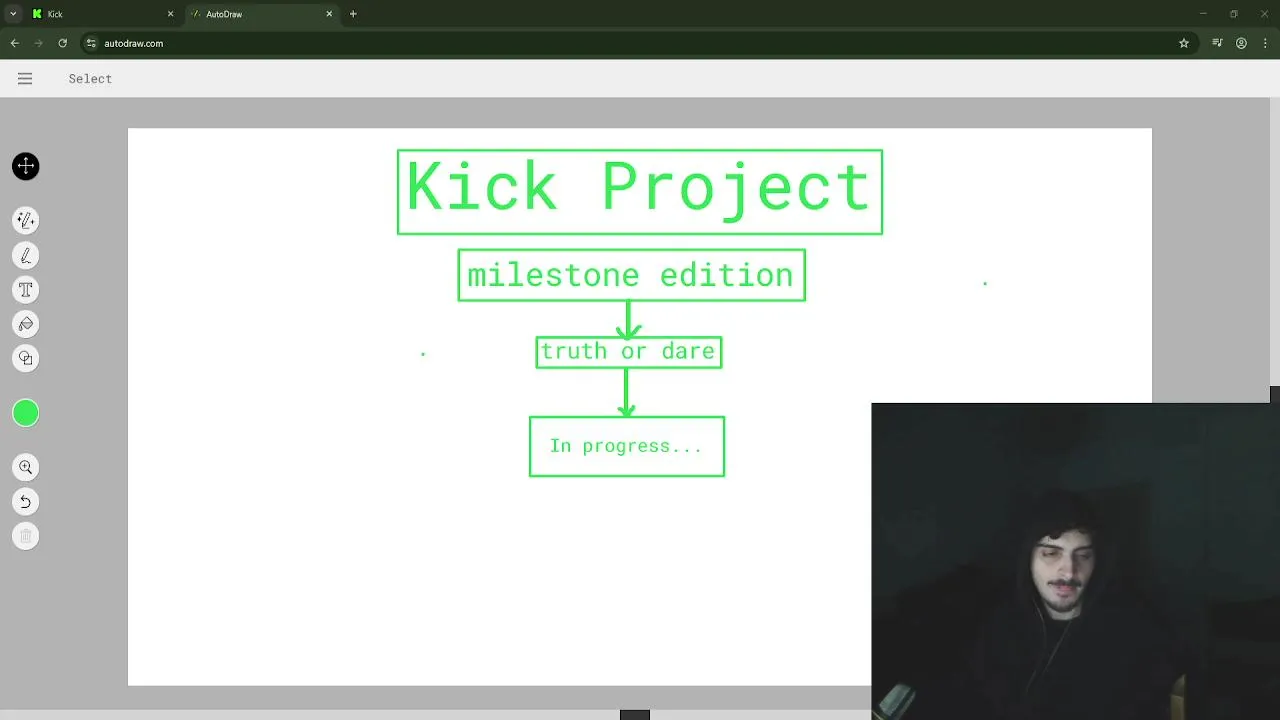View site information icon in address bar
This screenshot has height=720, width=1280.
92,43
